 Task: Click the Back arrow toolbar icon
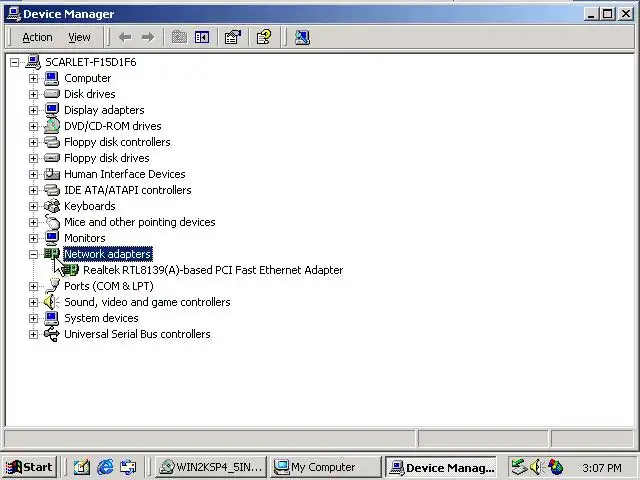pos(125,38)
